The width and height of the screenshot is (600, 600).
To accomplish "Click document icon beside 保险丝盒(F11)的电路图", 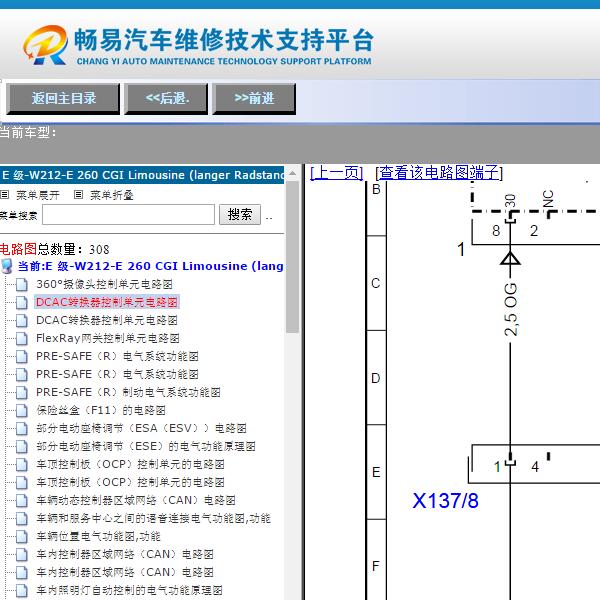I will click(x=22, y=410).
